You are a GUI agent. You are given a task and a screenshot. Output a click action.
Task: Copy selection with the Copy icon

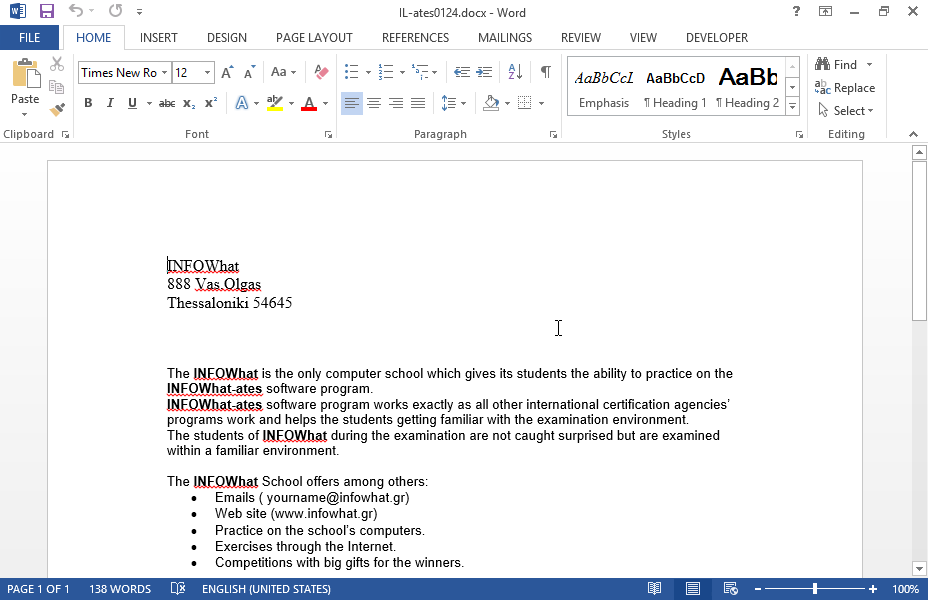pyautogui.click(x=57, y=87)
